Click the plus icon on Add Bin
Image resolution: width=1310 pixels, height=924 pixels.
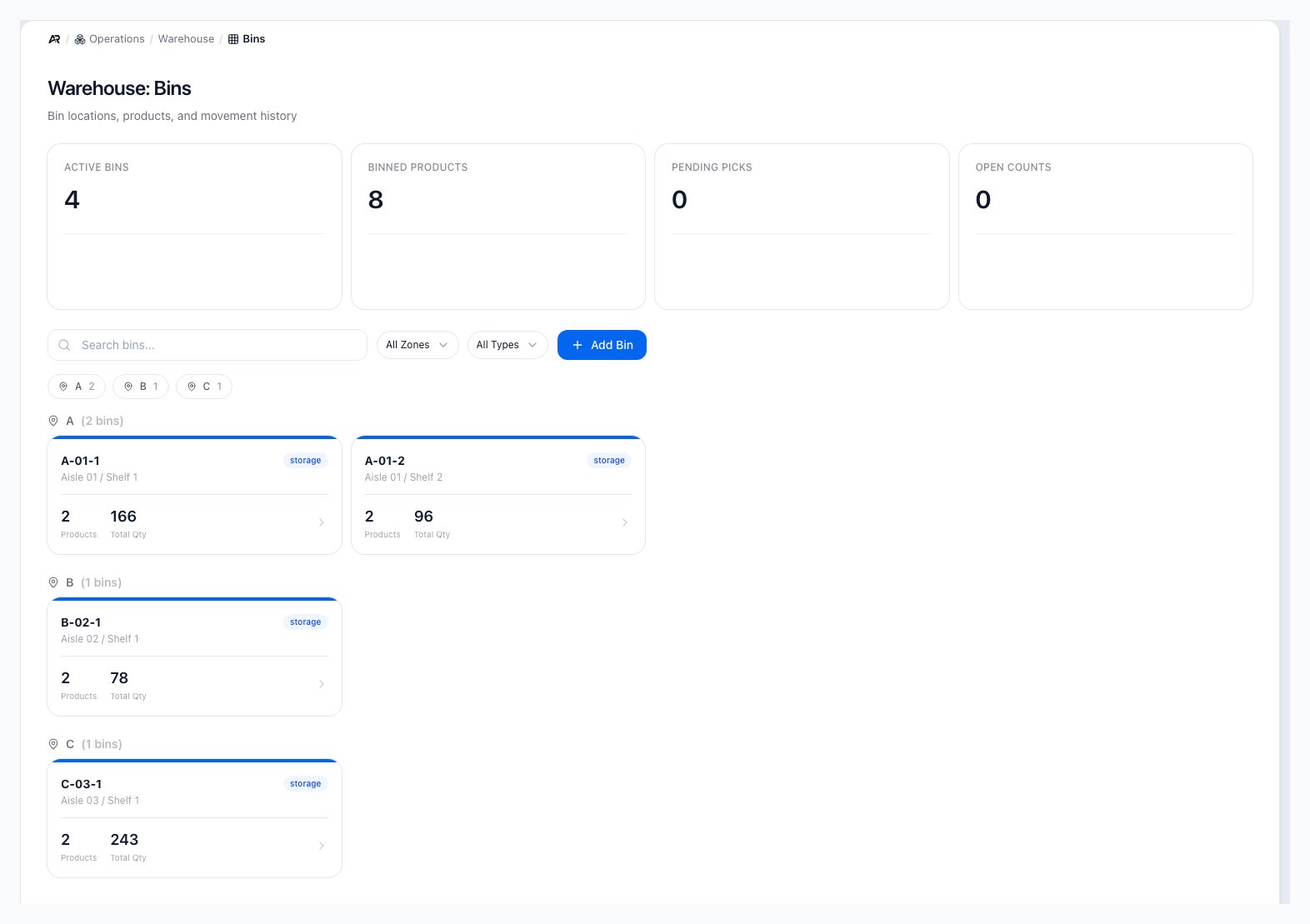pyautogui.click(x=577, y=345)
